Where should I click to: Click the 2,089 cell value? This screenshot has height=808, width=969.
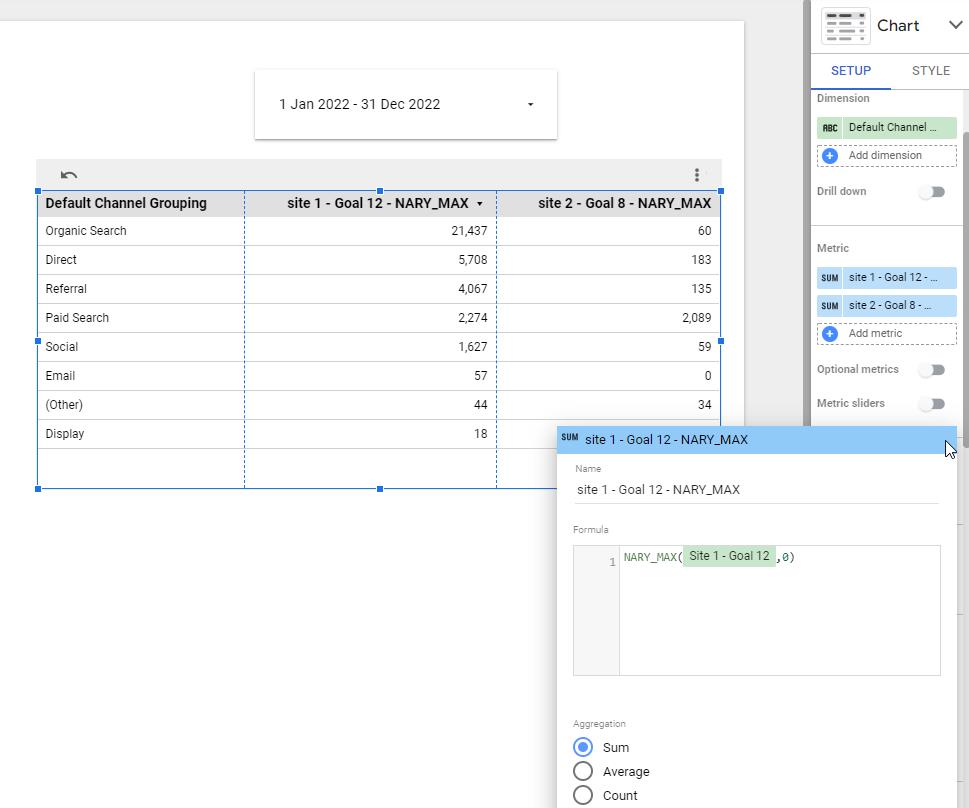point(696,318)
